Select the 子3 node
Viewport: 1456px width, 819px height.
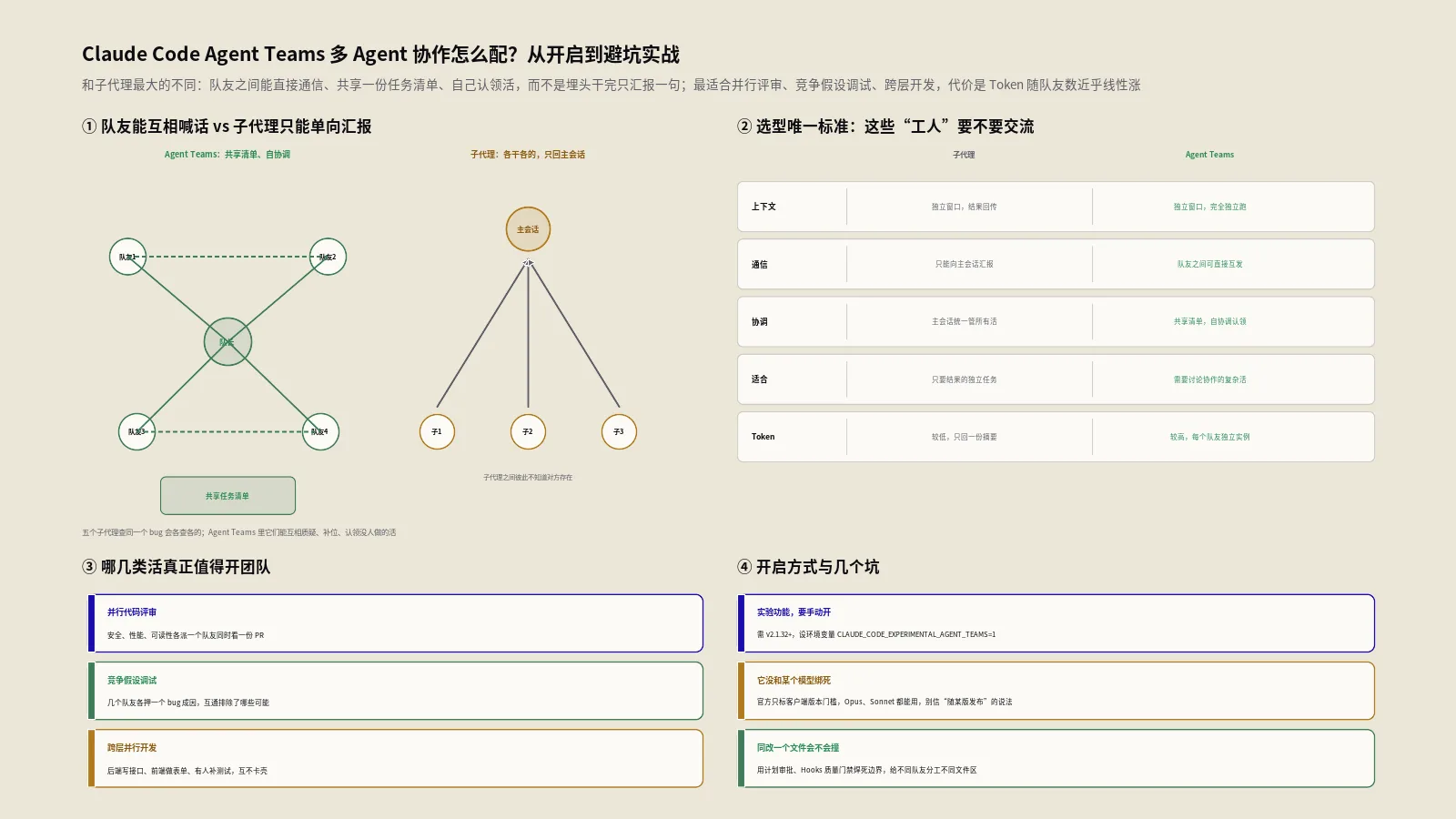click(x=619, y=431)
